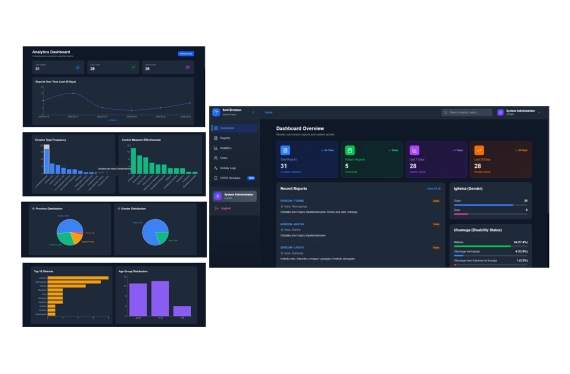Click the Dashboard Overview heading

click(x=300, y=128)
